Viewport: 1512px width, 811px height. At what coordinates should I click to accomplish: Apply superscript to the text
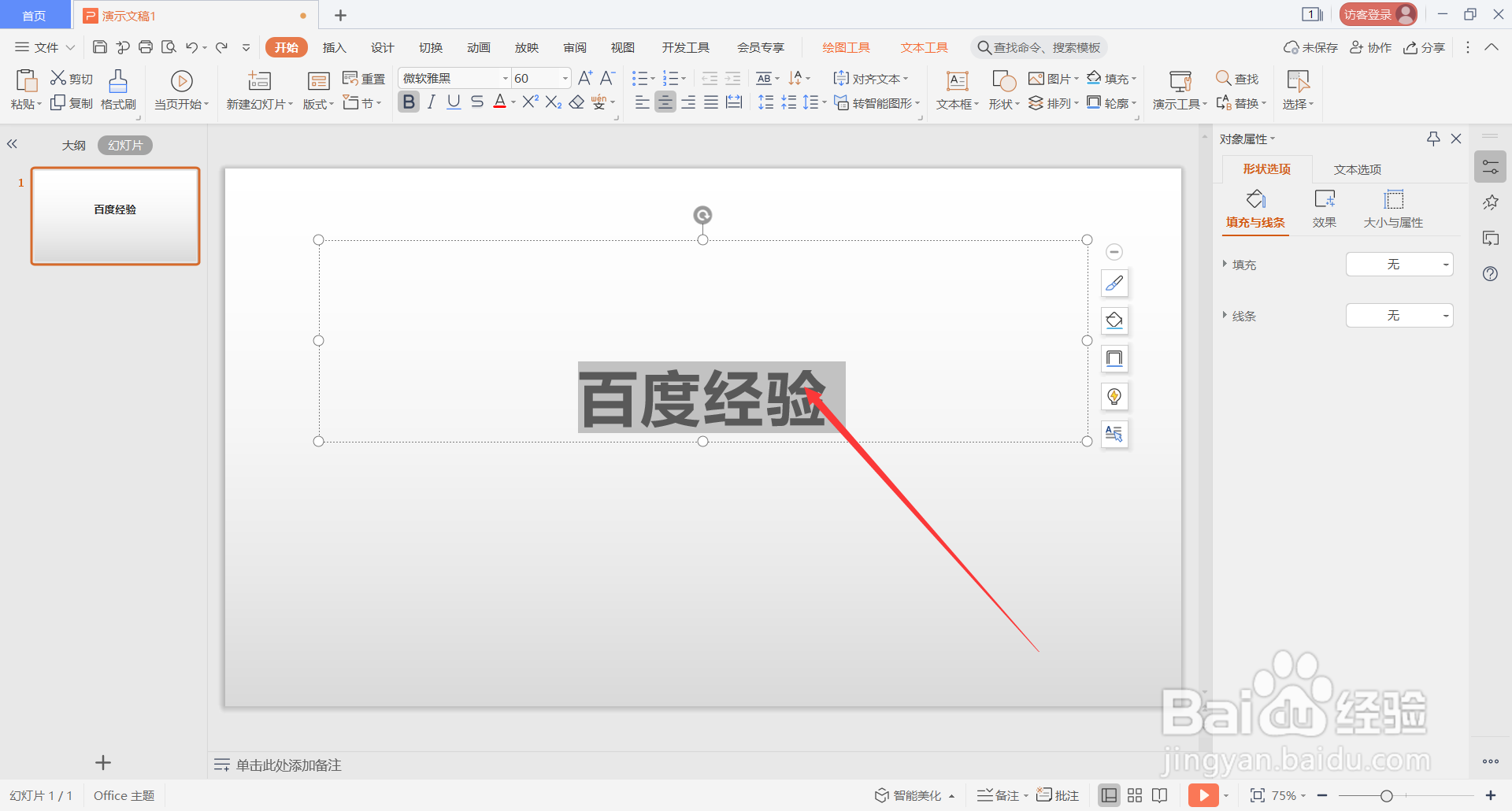[529, 102]
